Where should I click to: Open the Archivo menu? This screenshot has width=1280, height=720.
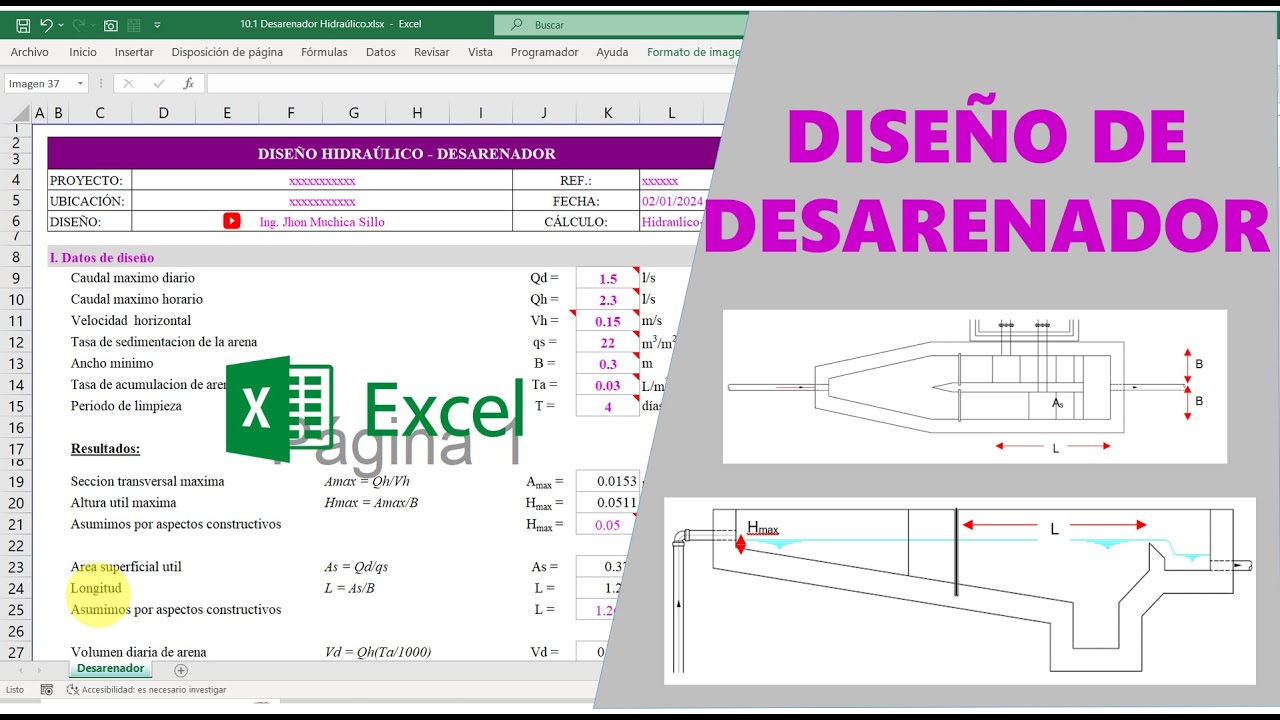point(30,52)
